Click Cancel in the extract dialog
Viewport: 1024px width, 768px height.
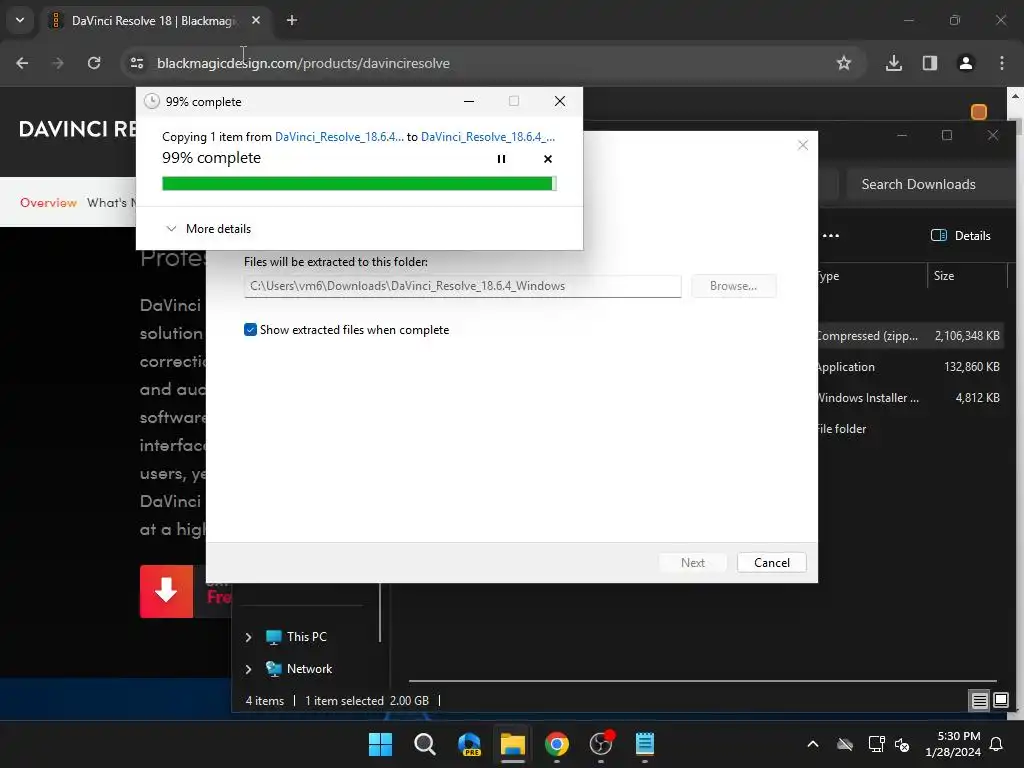pos(771,563)
